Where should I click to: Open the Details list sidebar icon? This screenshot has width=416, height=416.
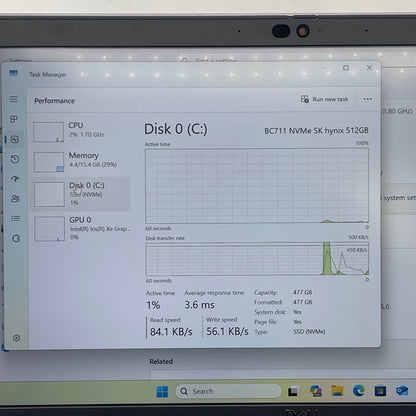[16, 219]
